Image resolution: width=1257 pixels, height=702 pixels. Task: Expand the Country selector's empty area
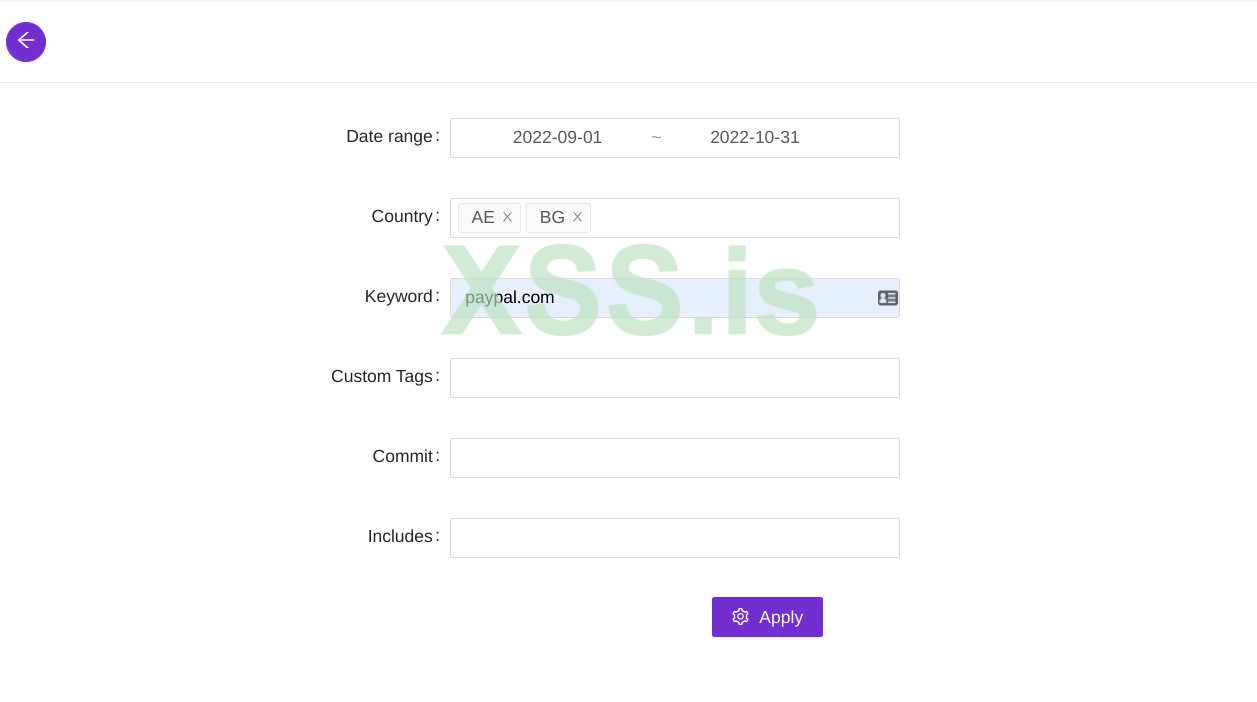tap(744, 218)
